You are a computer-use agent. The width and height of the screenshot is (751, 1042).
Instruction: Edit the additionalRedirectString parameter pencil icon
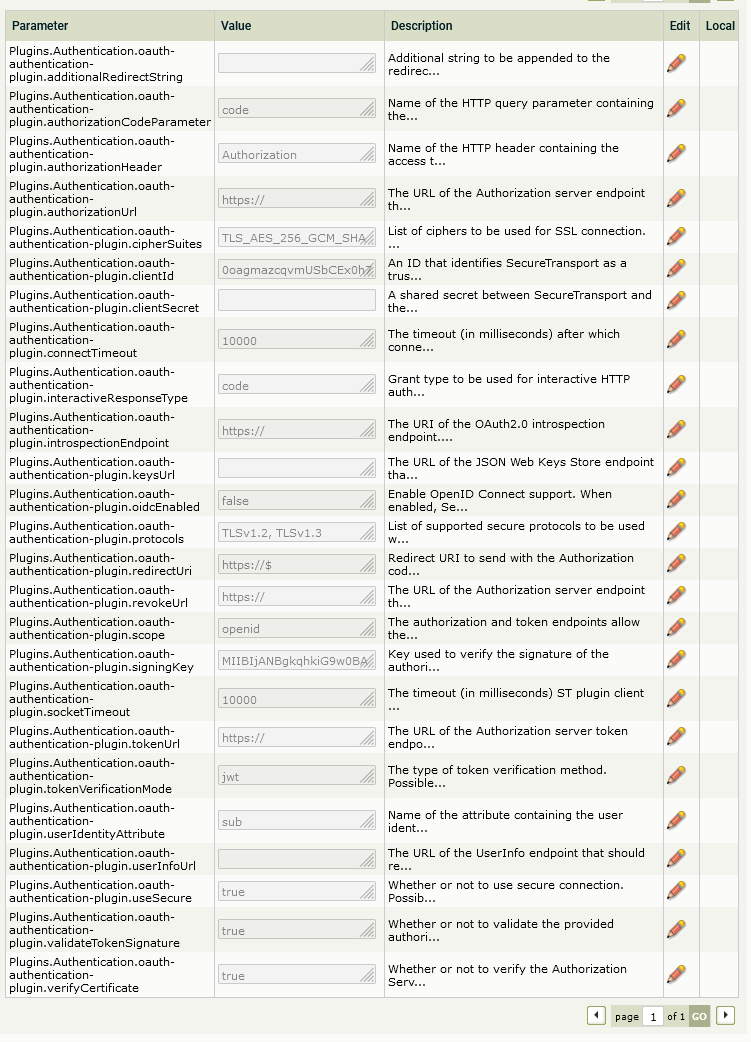[x=676, y=63]
